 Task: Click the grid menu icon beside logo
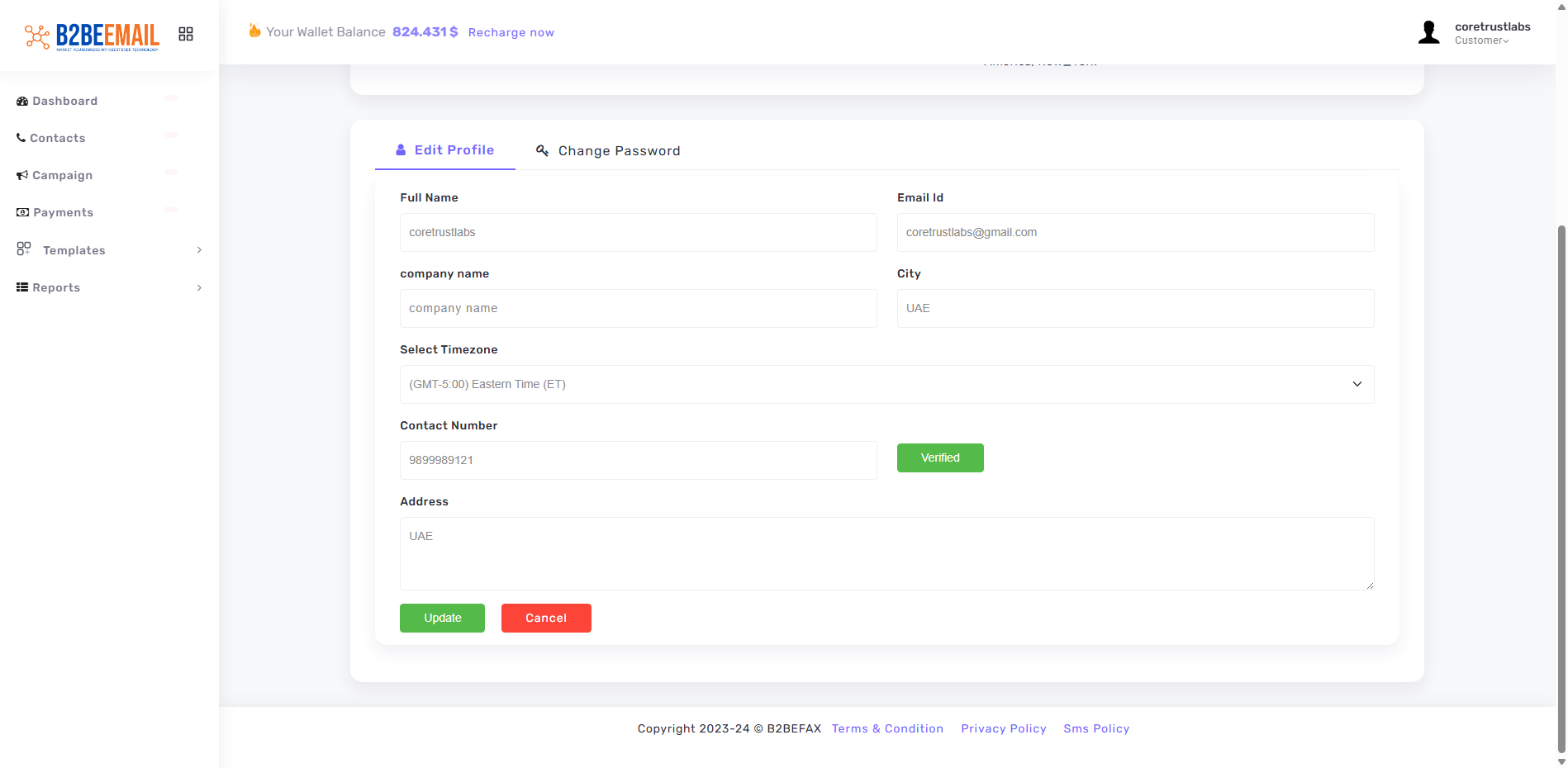[186, 34]
